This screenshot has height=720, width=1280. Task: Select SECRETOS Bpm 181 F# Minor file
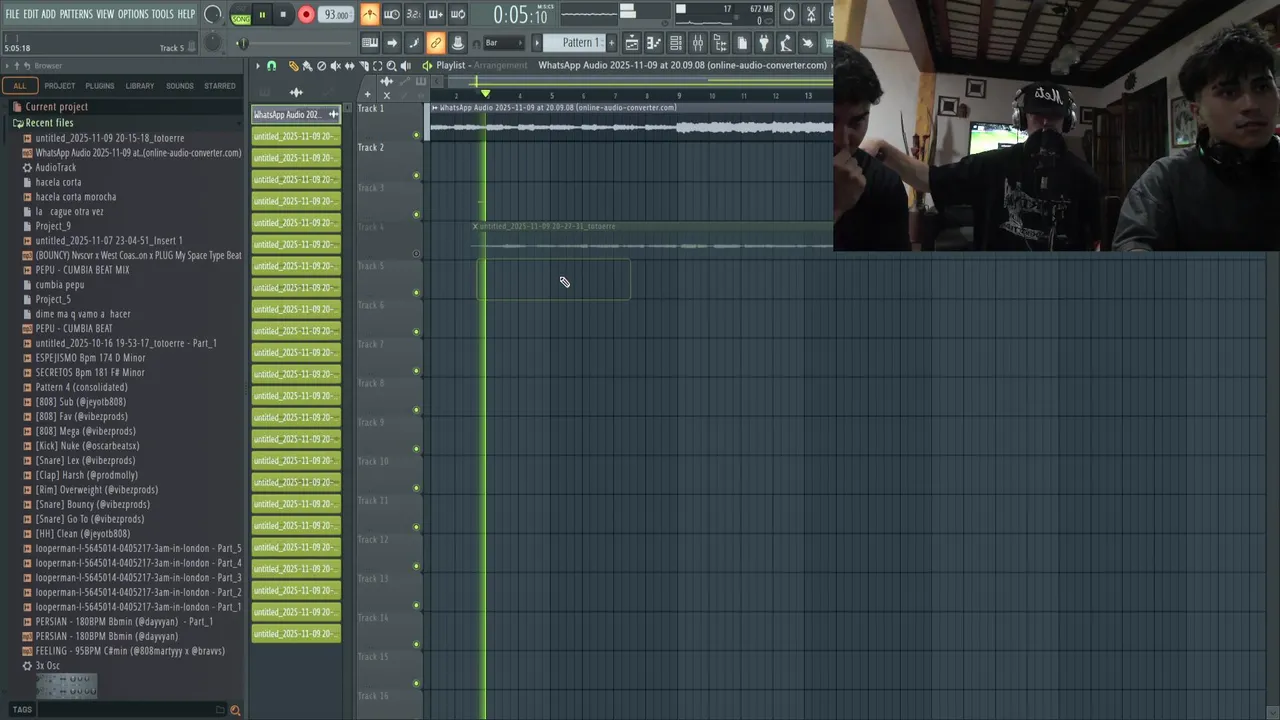(89, 372)
